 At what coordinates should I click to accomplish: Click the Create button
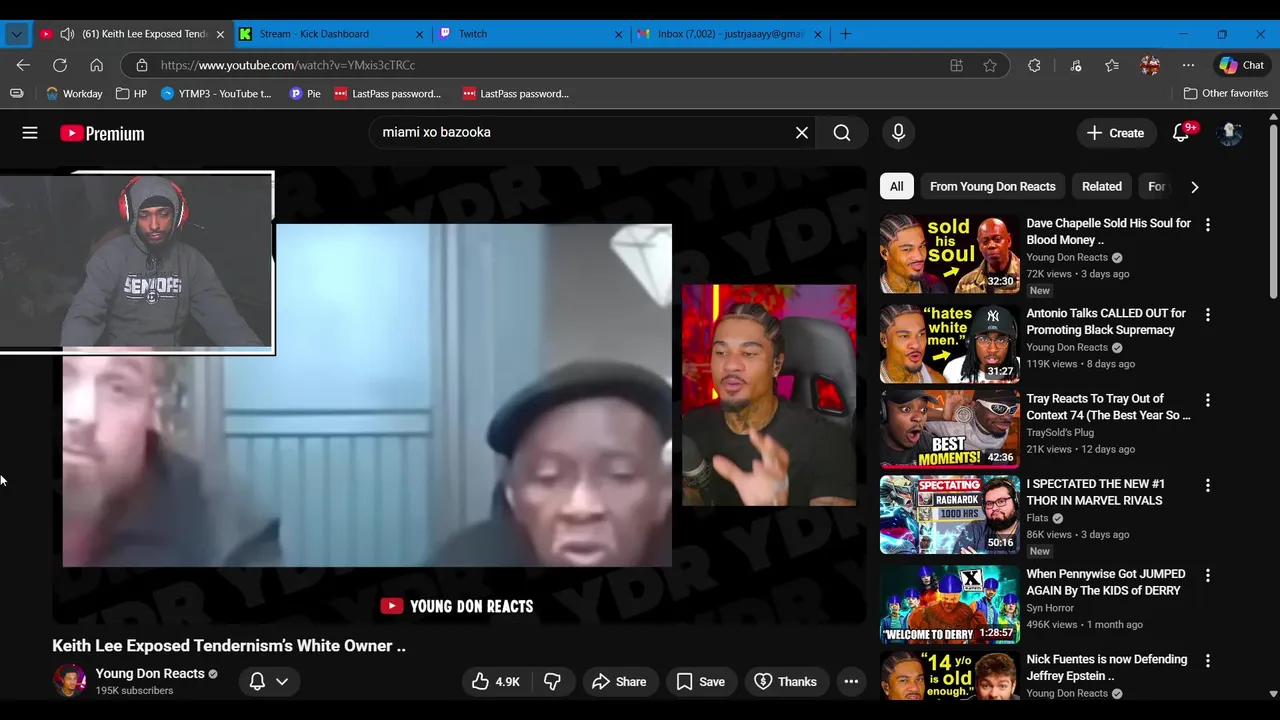coord(1115,133)
